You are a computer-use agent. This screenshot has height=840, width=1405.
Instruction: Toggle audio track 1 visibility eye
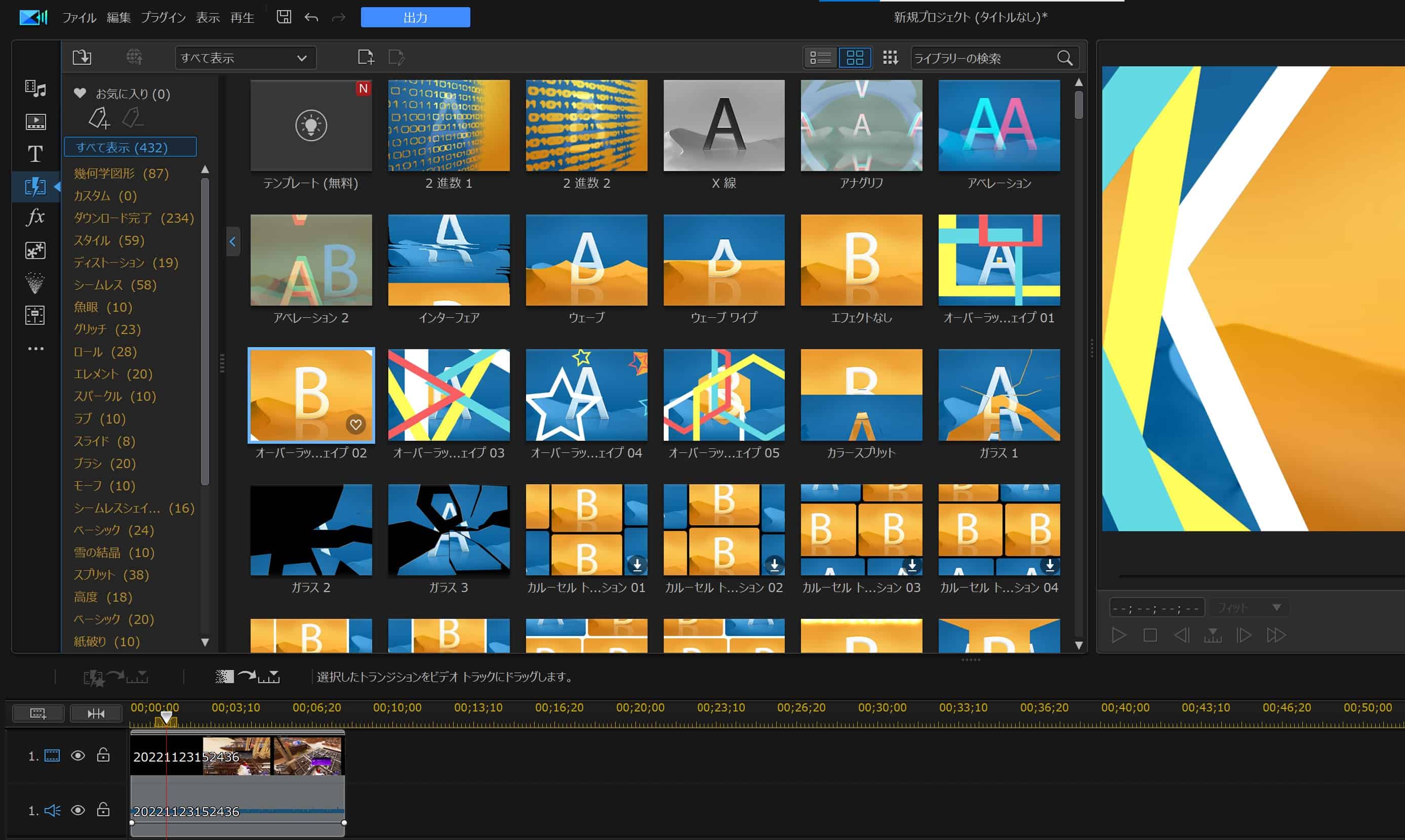click(77, 811)
